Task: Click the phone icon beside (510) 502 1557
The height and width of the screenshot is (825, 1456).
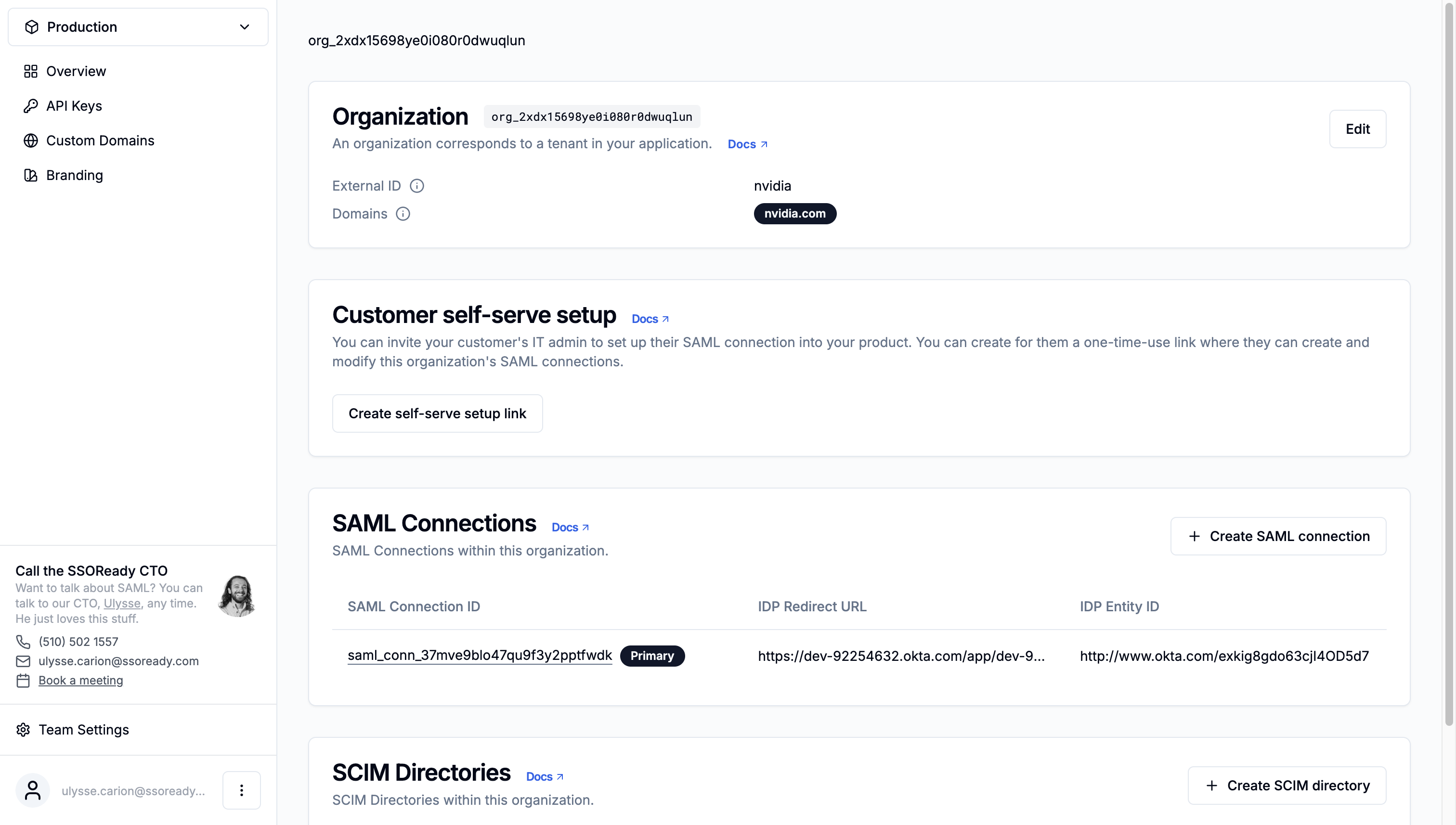Action: [23, 642]
